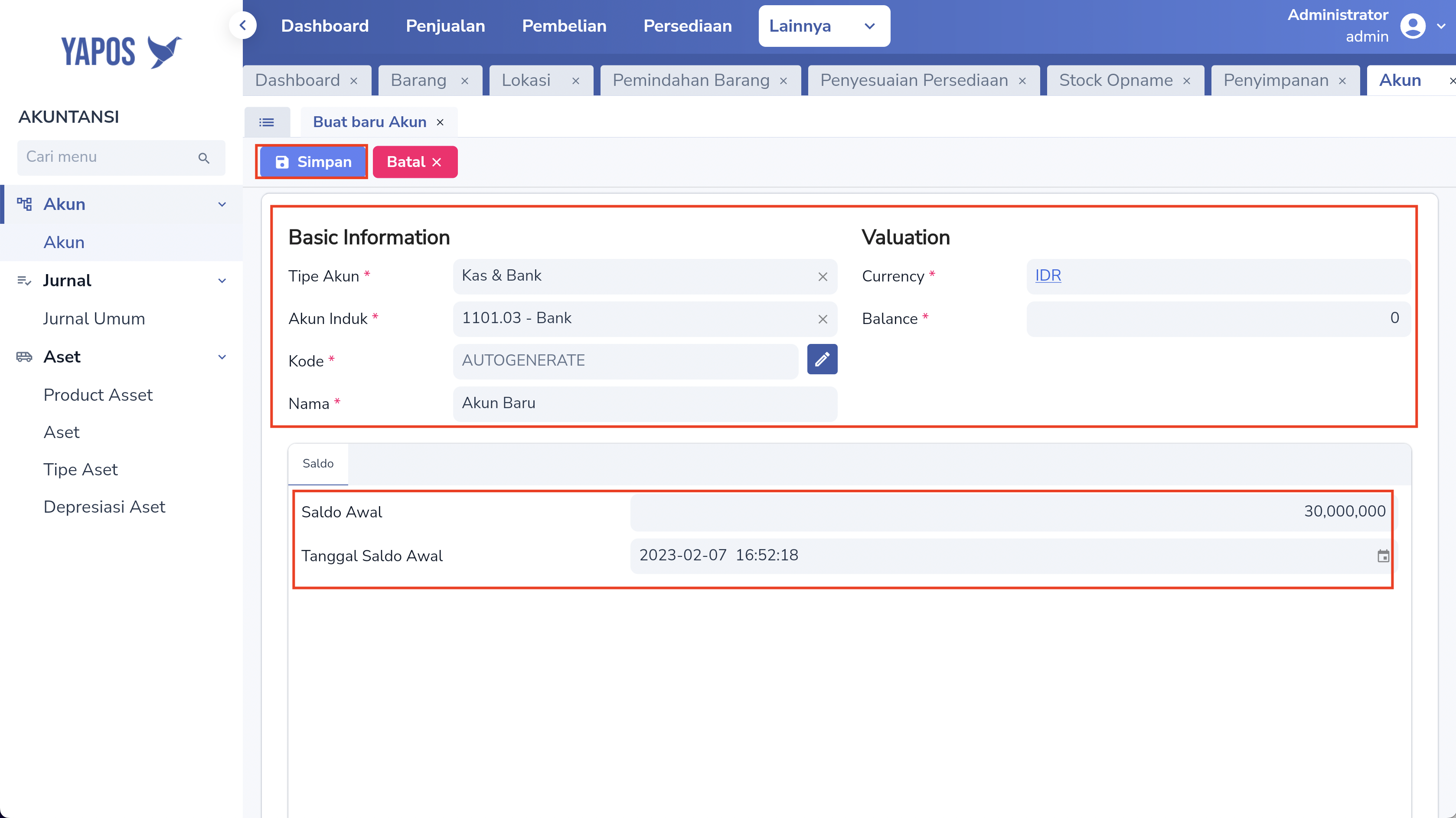The width and height of the screenshot is (1456, 818).
Task: Close the Stock Opname tab
Action: 1186,81
